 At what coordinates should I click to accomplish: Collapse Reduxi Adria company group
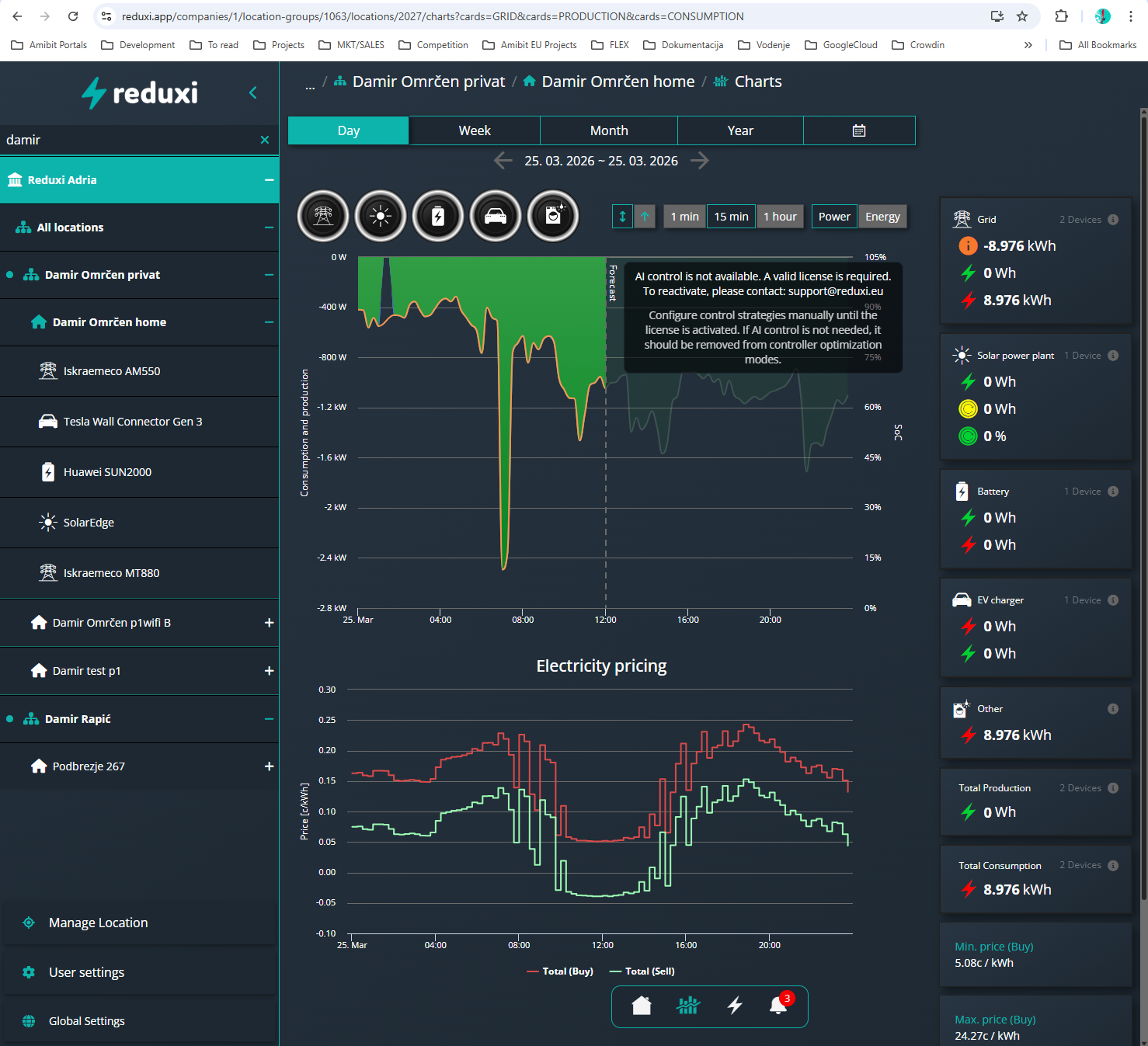[269, 180]
